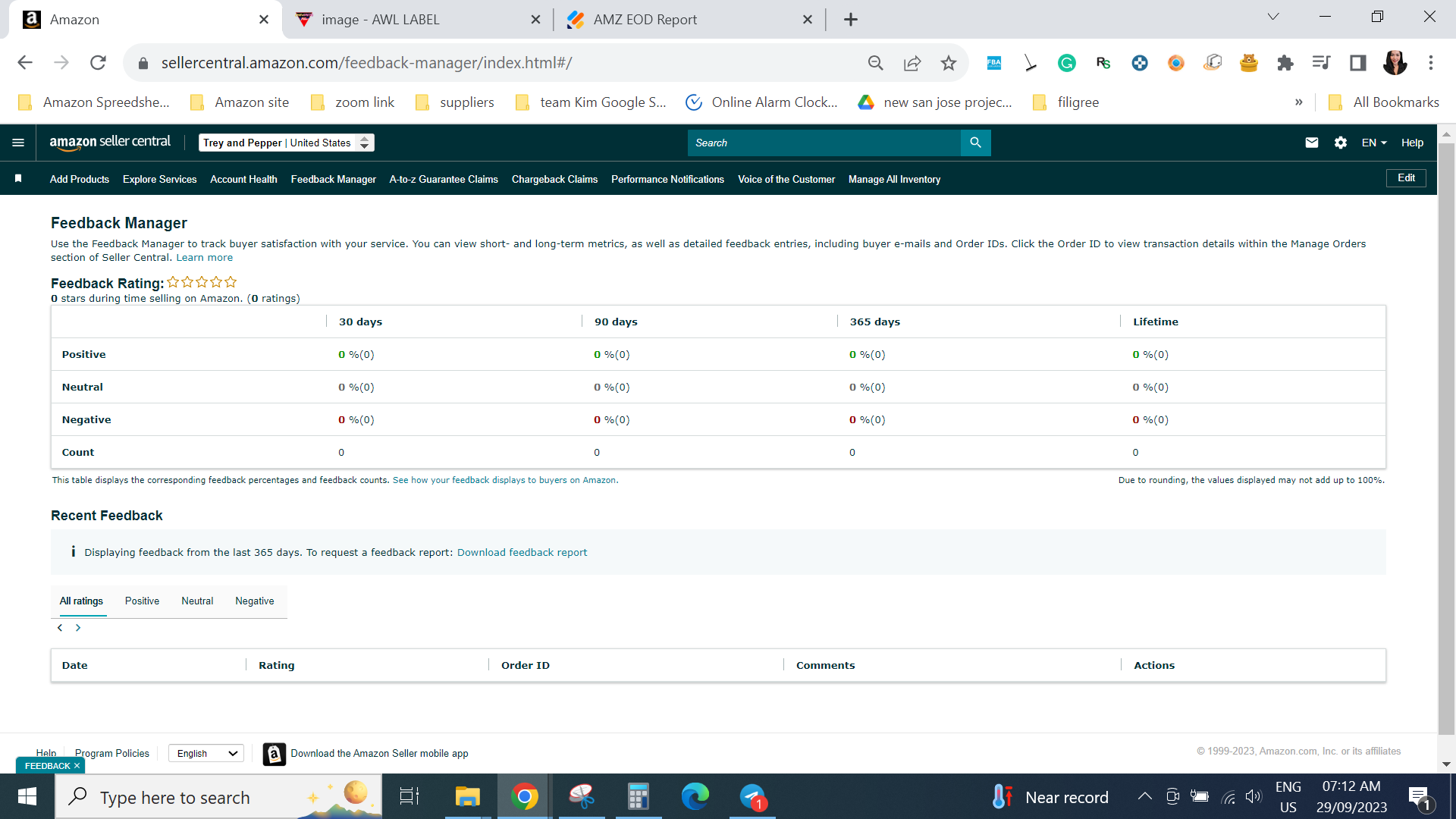
Task: Switch to image - AWL LABEL browser tab
Action: [x=417, y=20]
